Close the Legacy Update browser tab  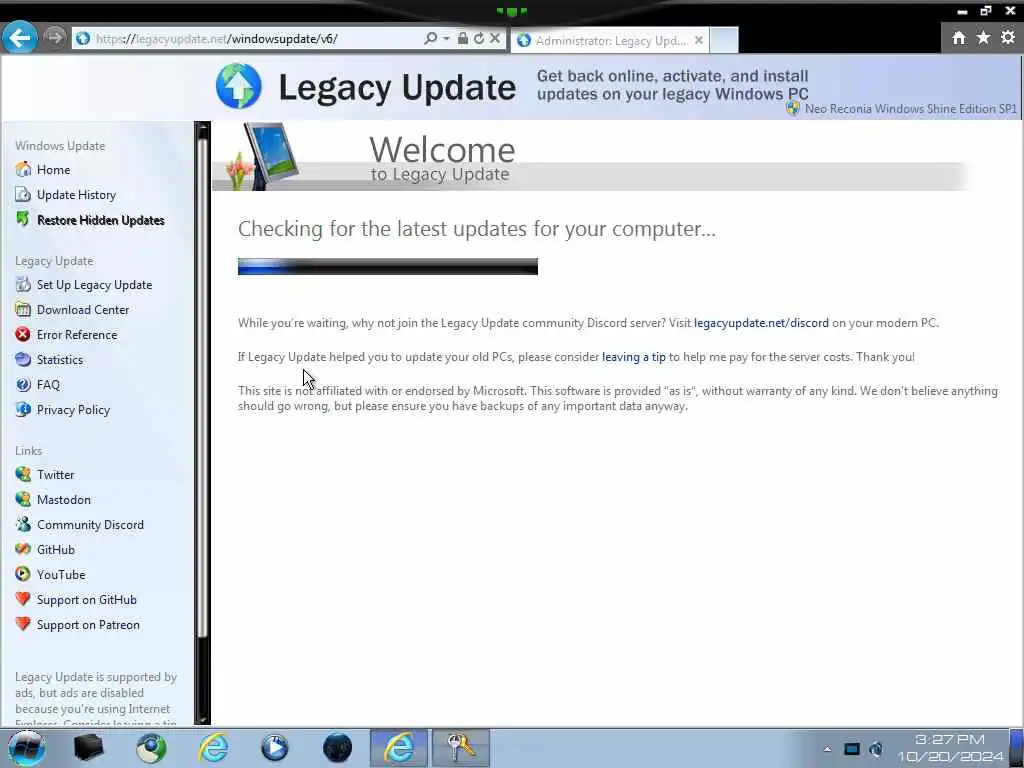tap(699, 40)
